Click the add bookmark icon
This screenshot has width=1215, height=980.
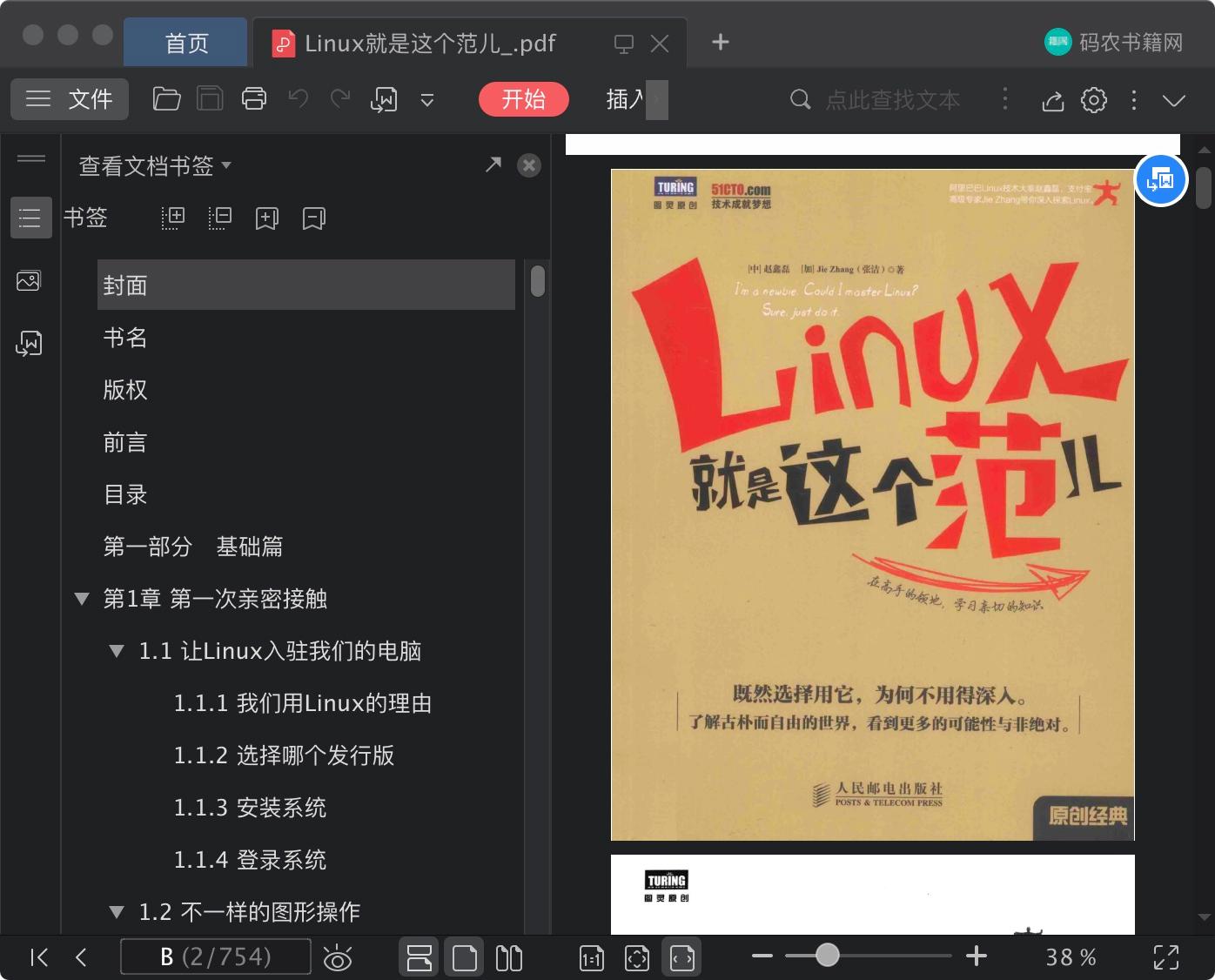click(x=267, y=218)
